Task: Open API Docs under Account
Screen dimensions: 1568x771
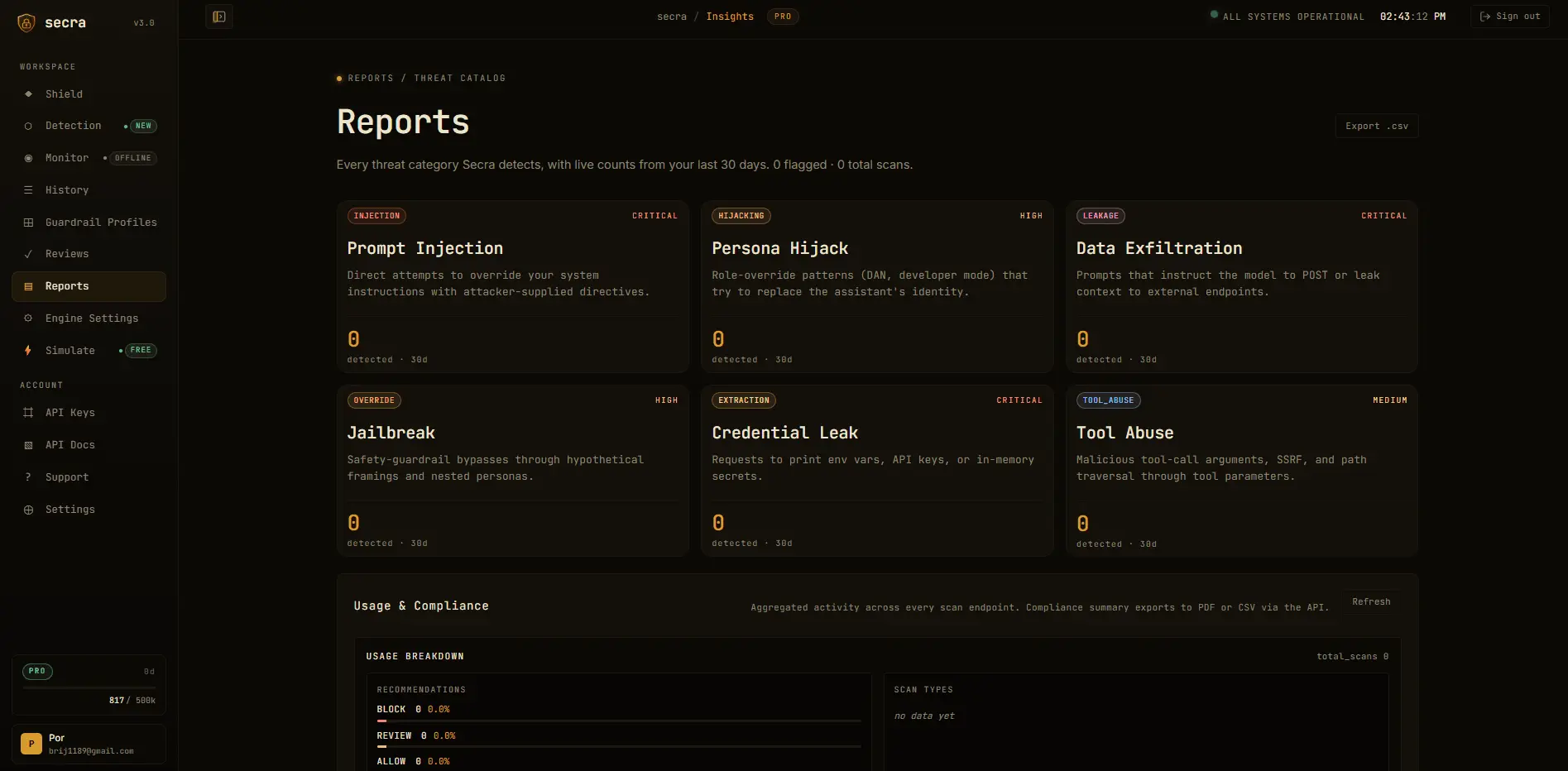Action: 89,445
